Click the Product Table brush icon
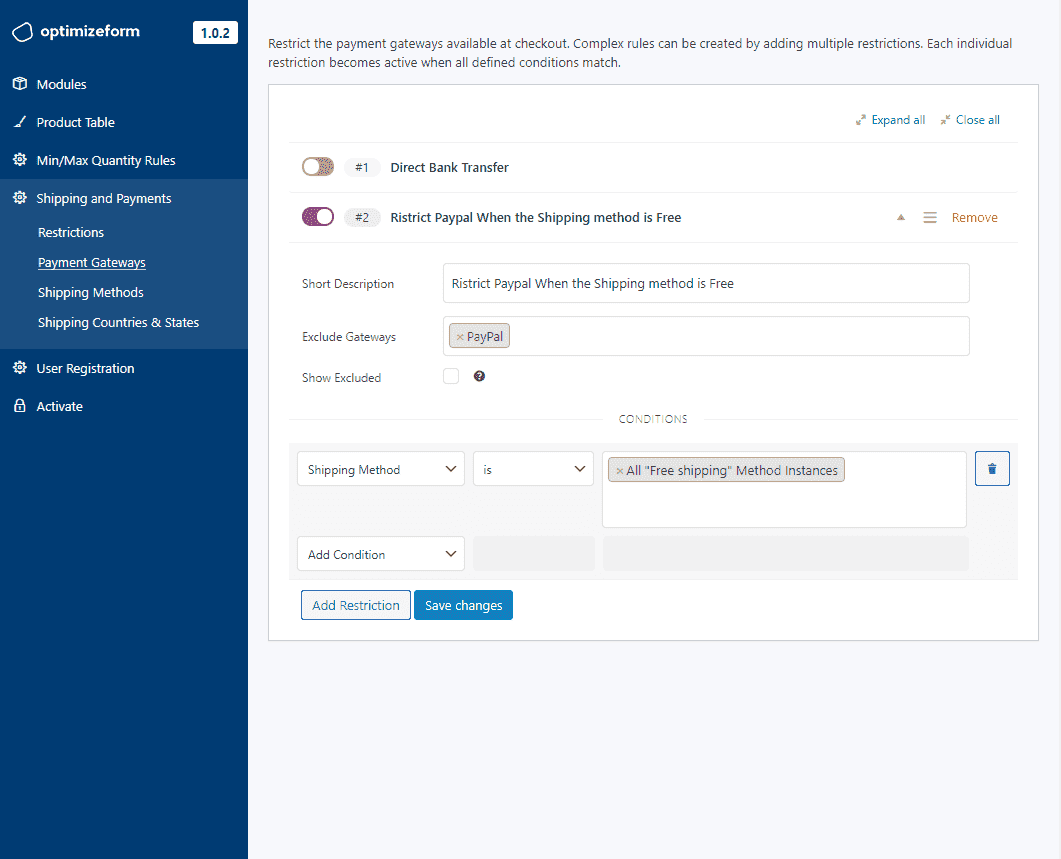The width and height of the screenshot is (1061, 859). [x=20, y=122]
